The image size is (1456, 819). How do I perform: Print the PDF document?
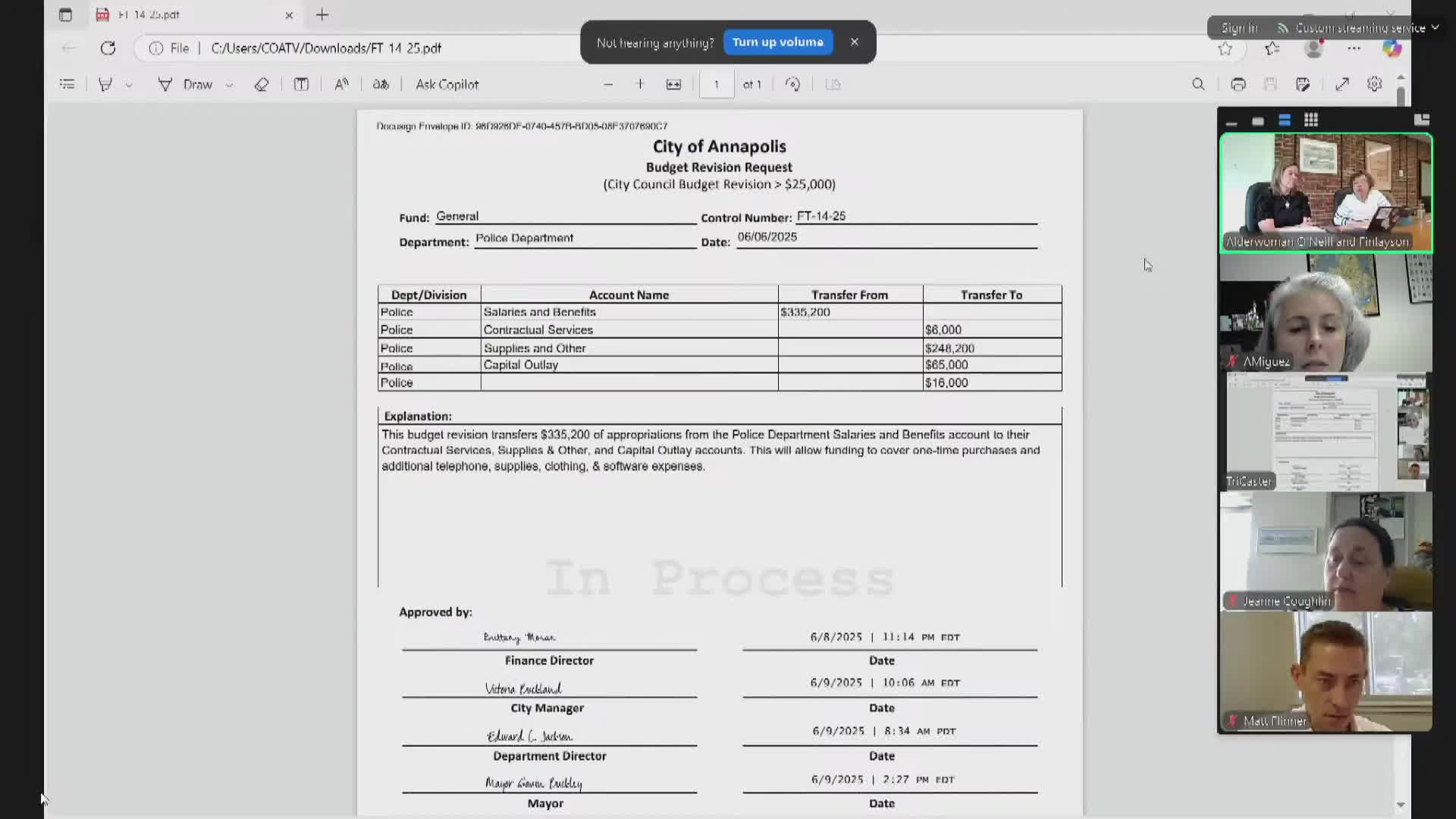(1238, 84)
